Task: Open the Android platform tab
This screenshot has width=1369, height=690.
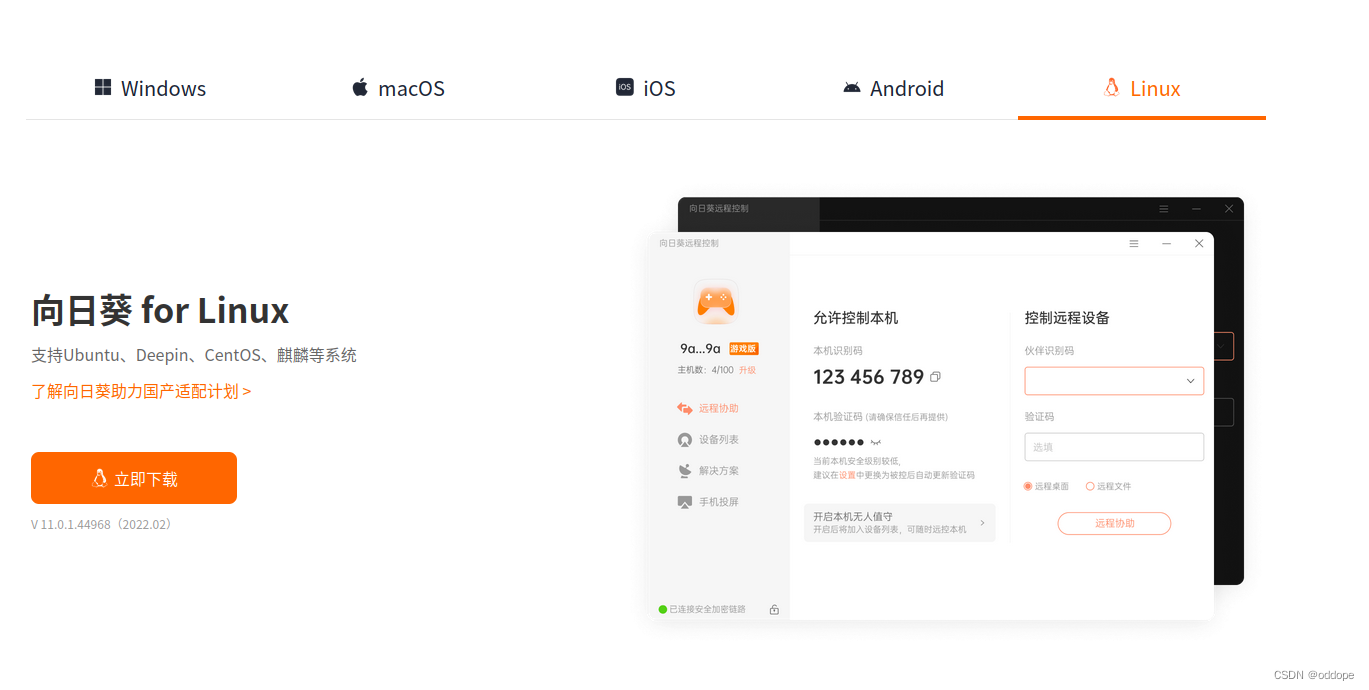Action: [x=893, y=88]
